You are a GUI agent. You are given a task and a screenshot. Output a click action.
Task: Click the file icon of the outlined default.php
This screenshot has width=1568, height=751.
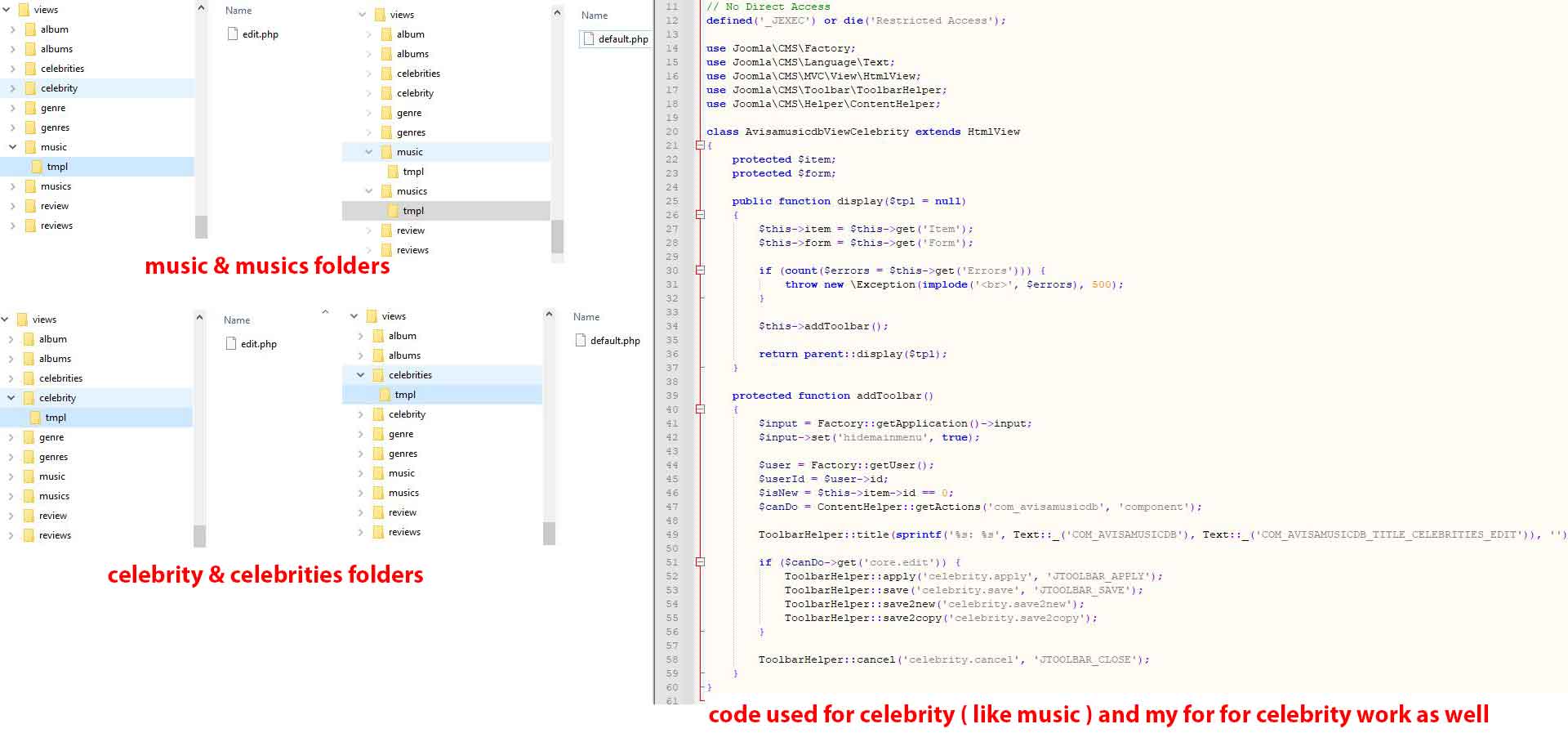click(x=589, y=38)
